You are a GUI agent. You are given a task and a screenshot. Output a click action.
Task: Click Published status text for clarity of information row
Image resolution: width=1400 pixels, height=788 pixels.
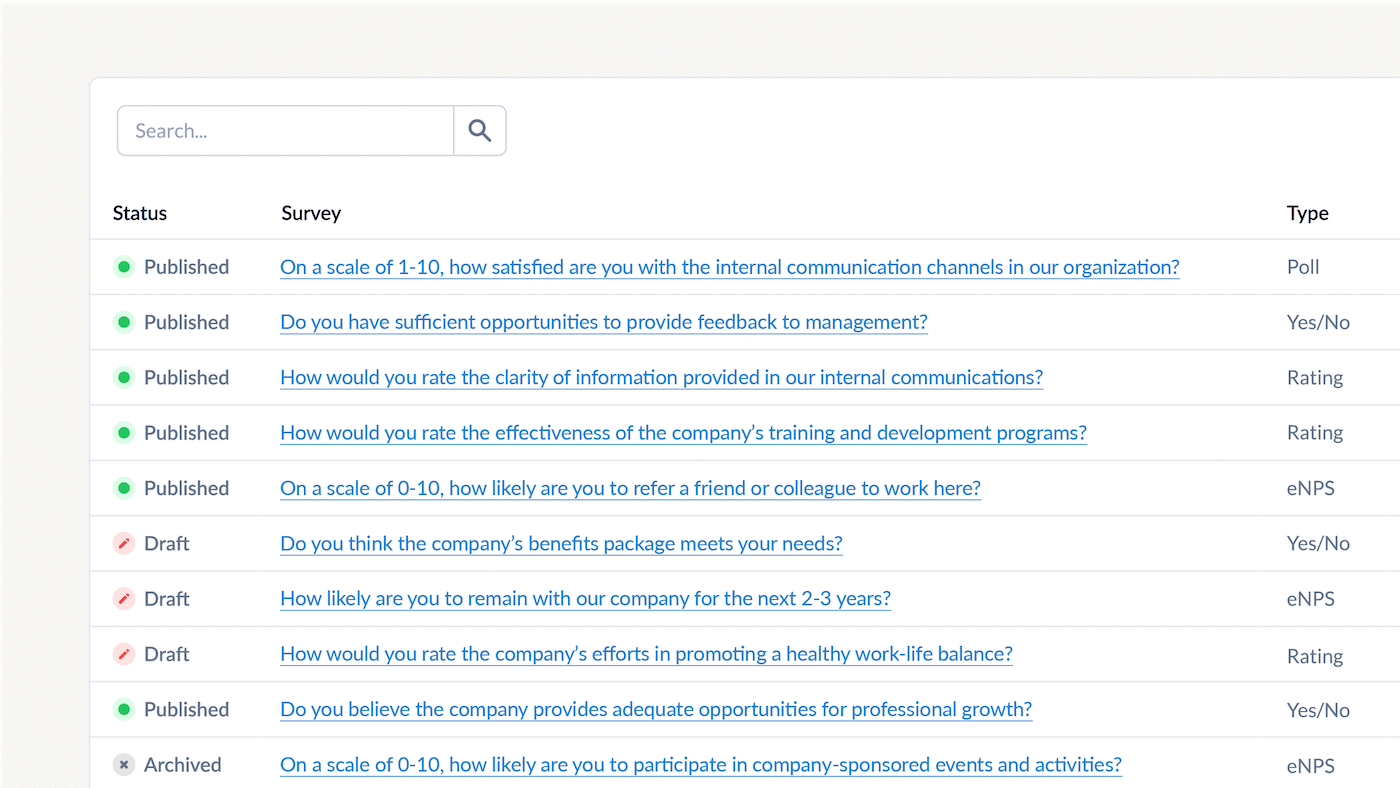[186, 377]
